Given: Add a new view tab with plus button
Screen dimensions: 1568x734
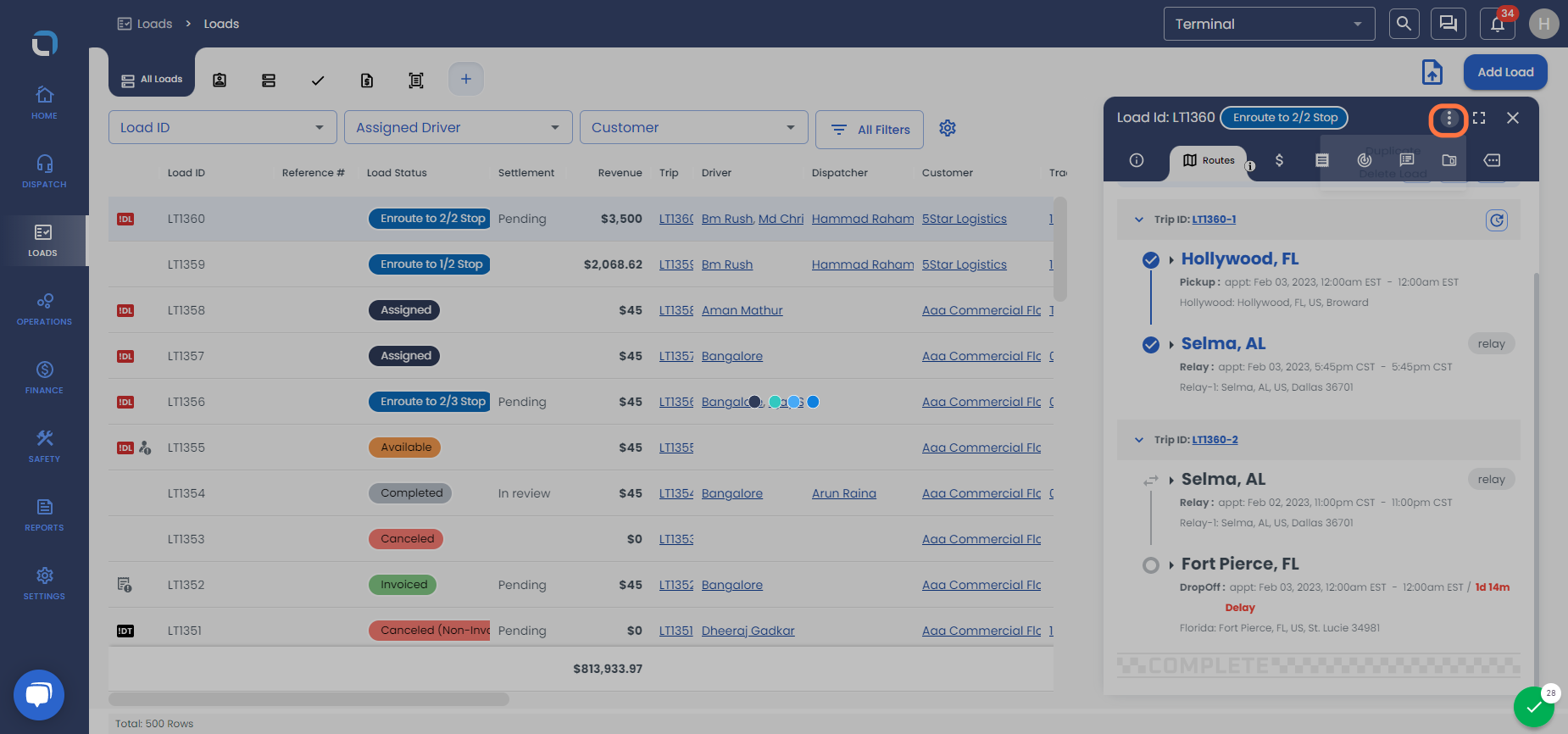Looking at the screenshot, I should pyautogui.click(x=465, y=79).
